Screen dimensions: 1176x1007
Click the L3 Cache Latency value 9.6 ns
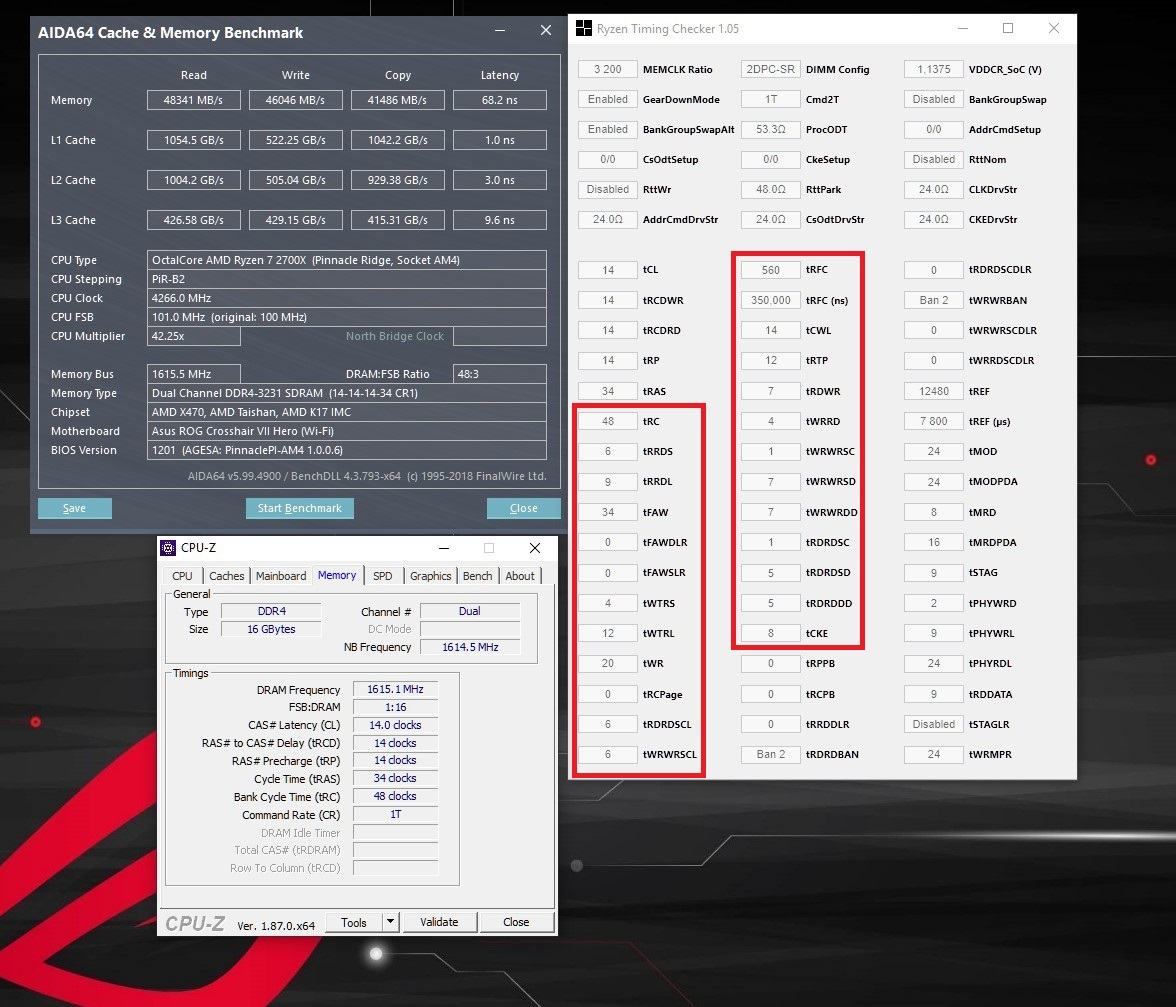tap(500, 220)
